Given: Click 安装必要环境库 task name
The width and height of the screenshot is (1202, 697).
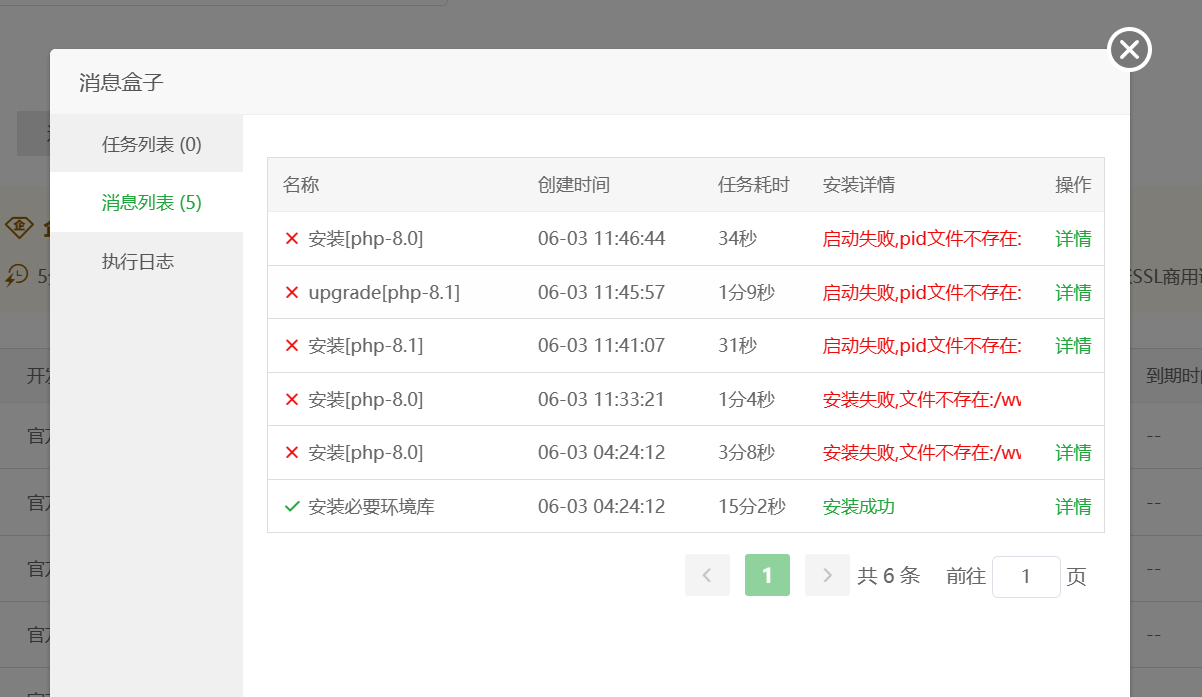Looking at the screenshot, I should click(371, 507).
